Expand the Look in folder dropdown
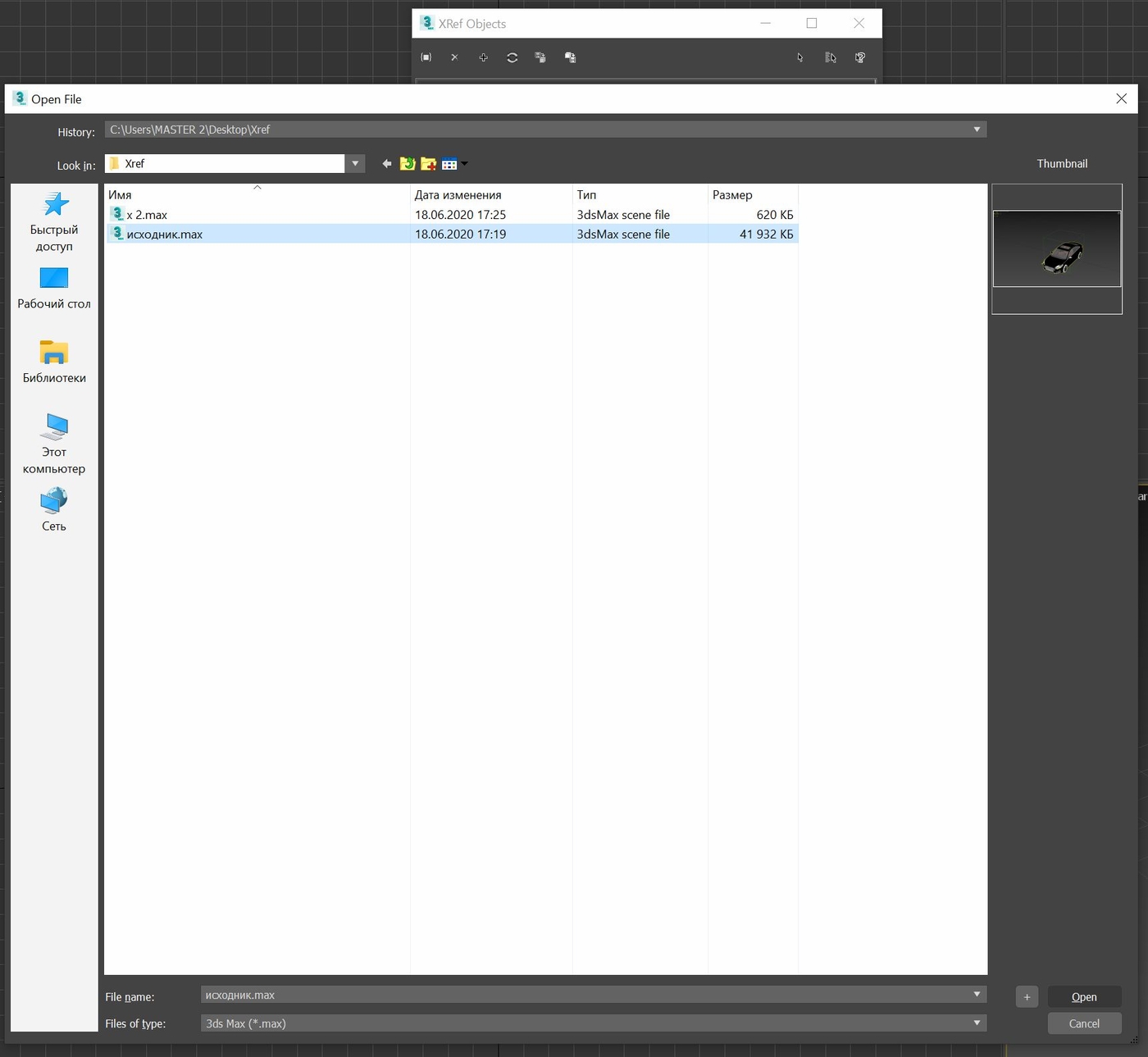The height and width of the screenshot is (1057, 1148). [x=355, y=164]
